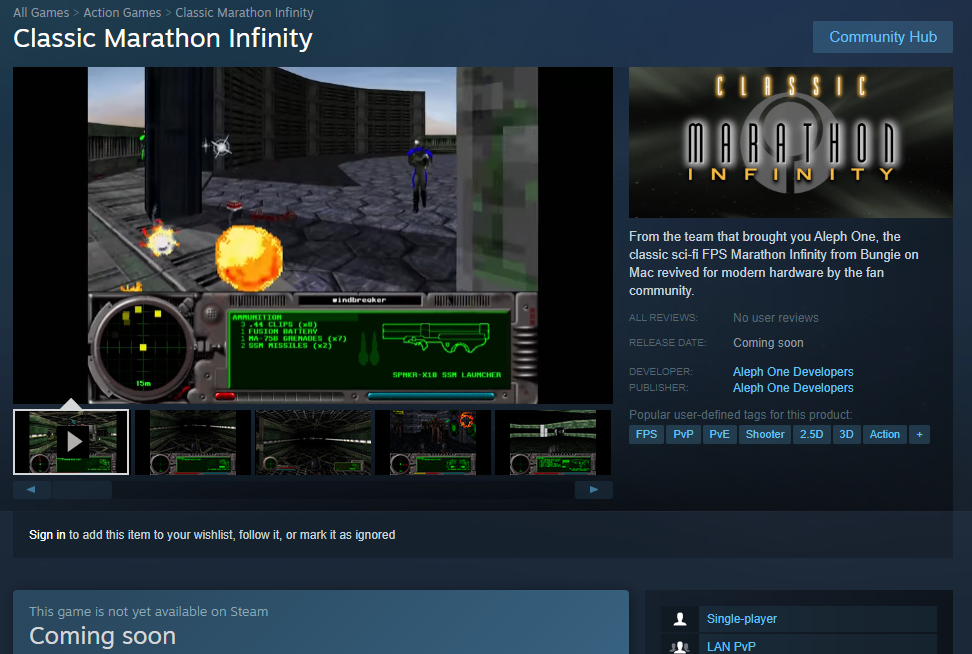Select the fifth screenshot thumbnail
Screen dimensions: 972x654
pos(554,442)
